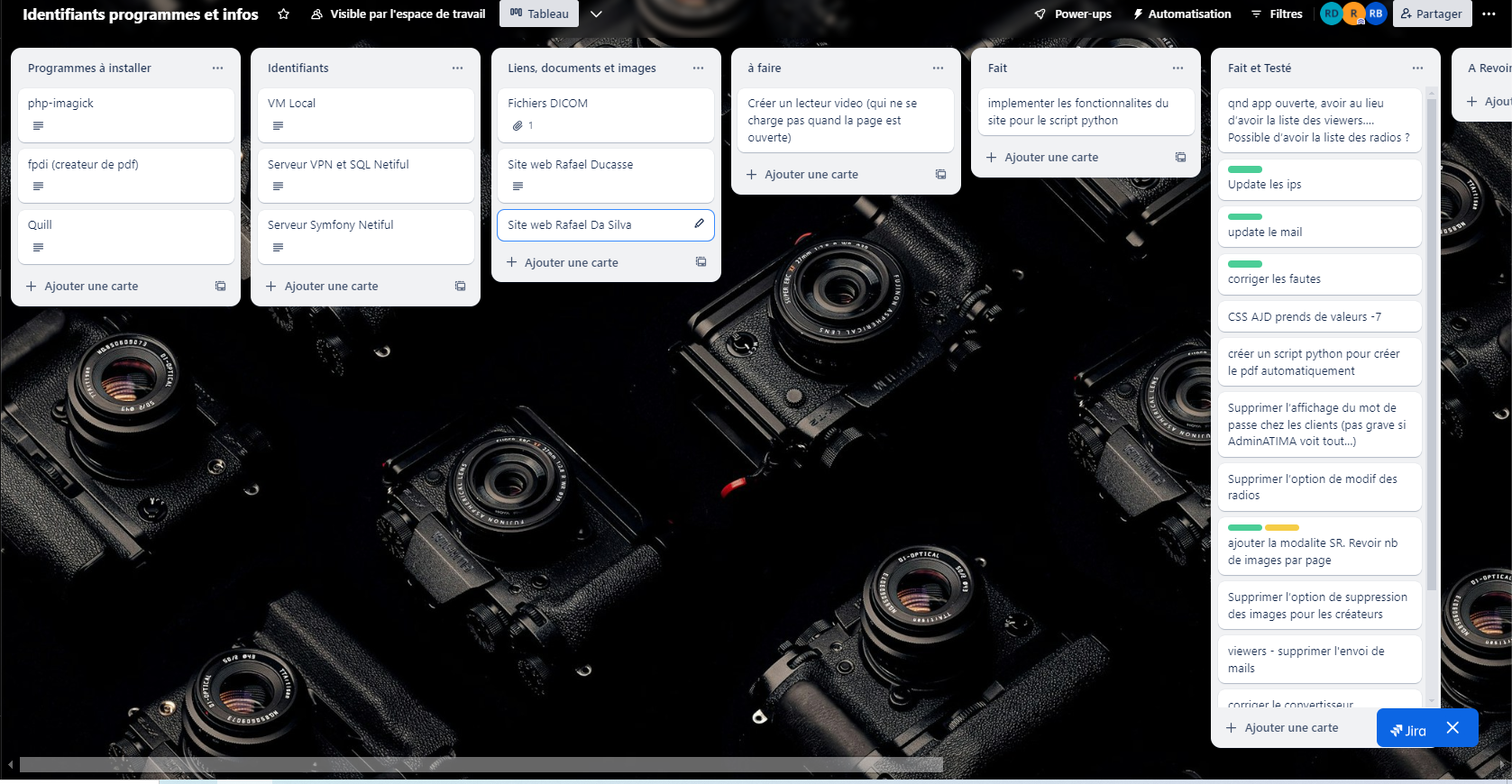Open the Serveur VPN et SQL Netiful card

pos(366,176)
